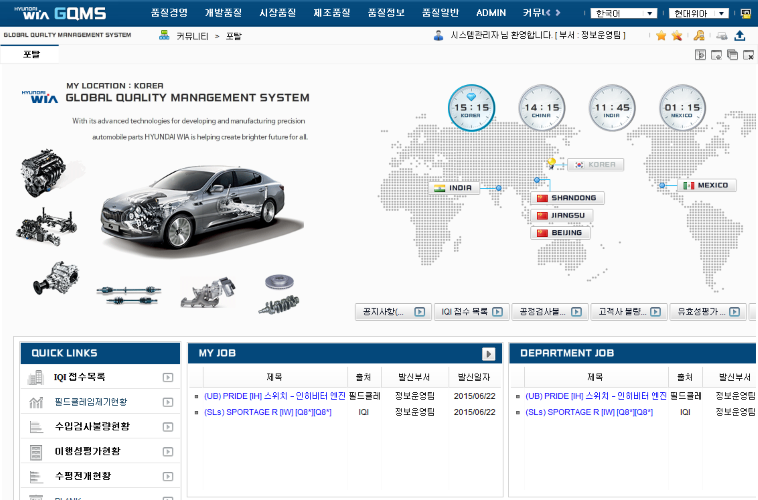Click the MY JOB expand arrow
The height and width of the screenshot is (500, 758).
tap(488, 354)
